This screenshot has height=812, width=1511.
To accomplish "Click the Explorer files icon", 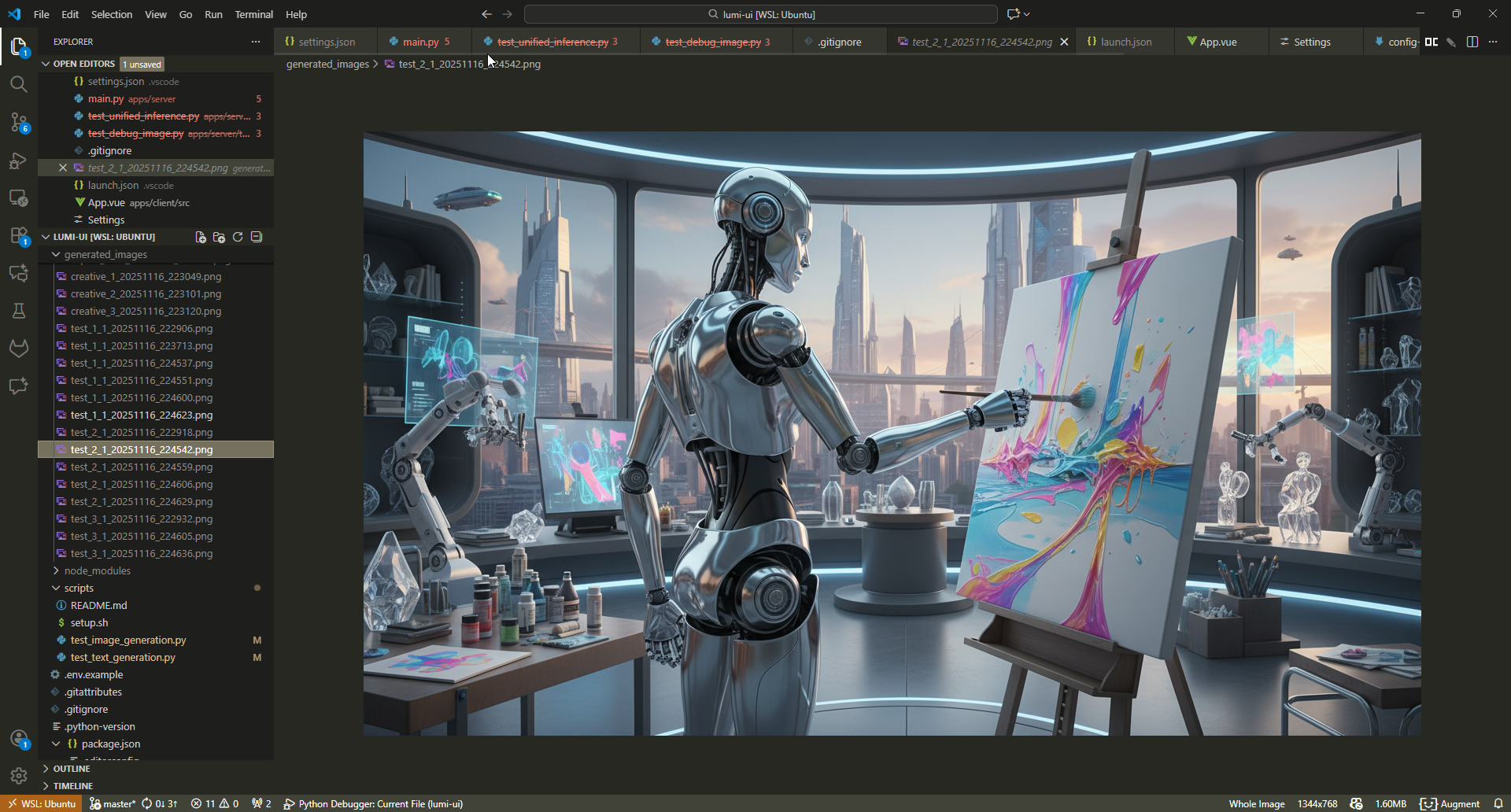I will click(19, 46).
